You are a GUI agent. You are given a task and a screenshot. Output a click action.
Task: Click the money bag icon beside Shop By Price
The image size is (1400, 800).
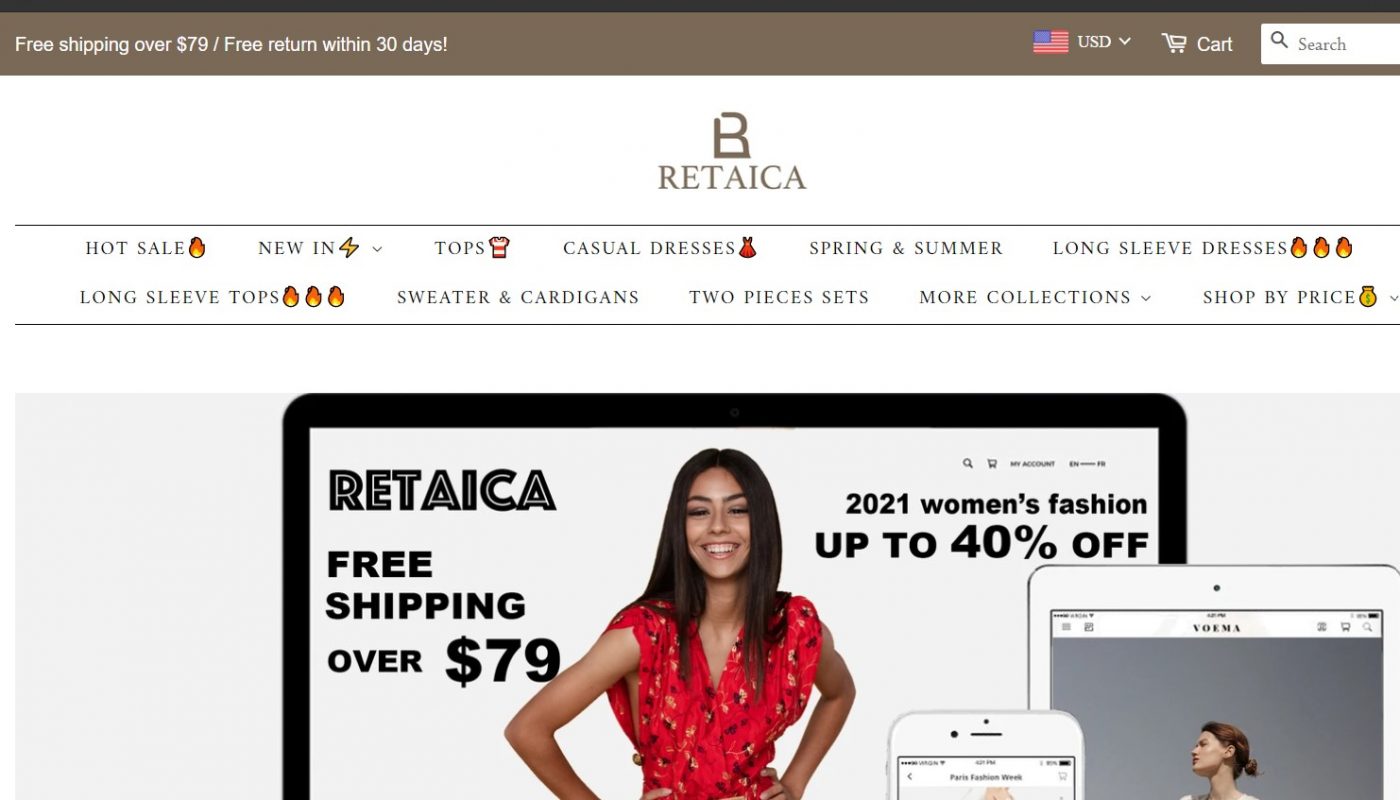[x=1368, y=296]
